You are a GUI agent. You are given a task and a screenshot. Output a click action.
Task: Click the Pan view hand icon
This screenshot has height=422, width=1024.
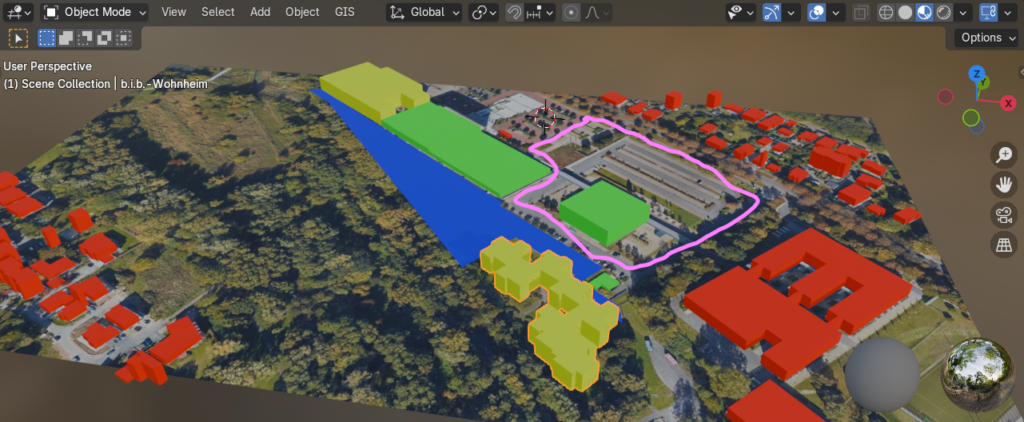point(1004,185)
